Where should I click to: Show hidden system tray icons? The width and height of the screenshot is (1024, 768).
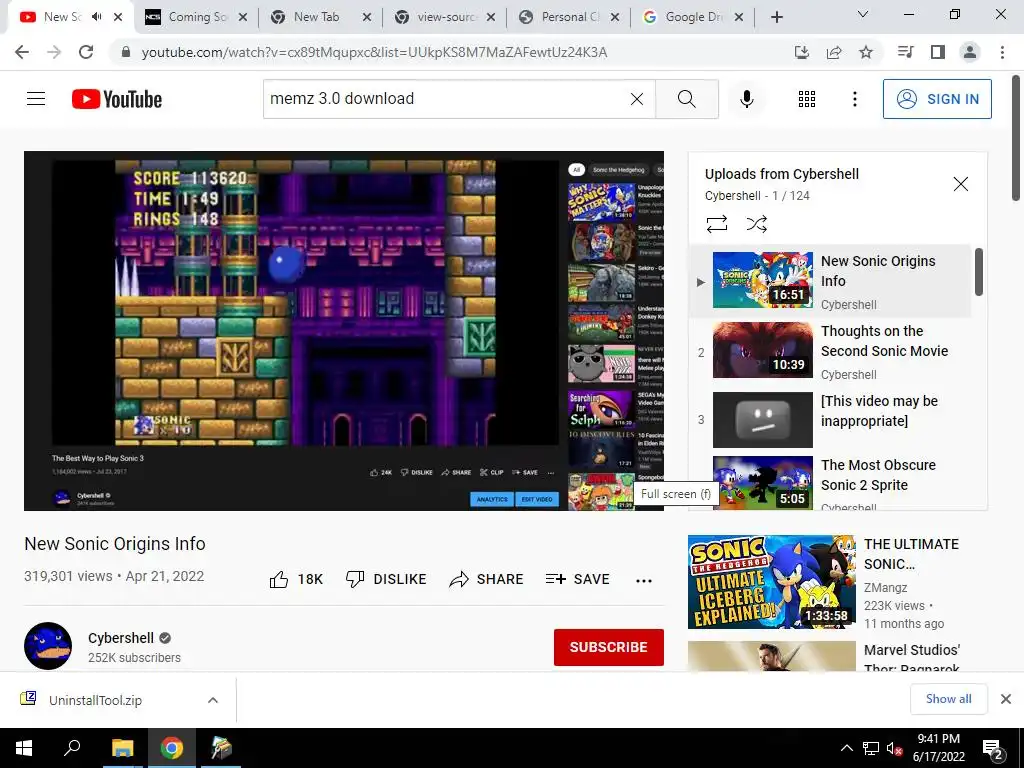tap(846, 748)
